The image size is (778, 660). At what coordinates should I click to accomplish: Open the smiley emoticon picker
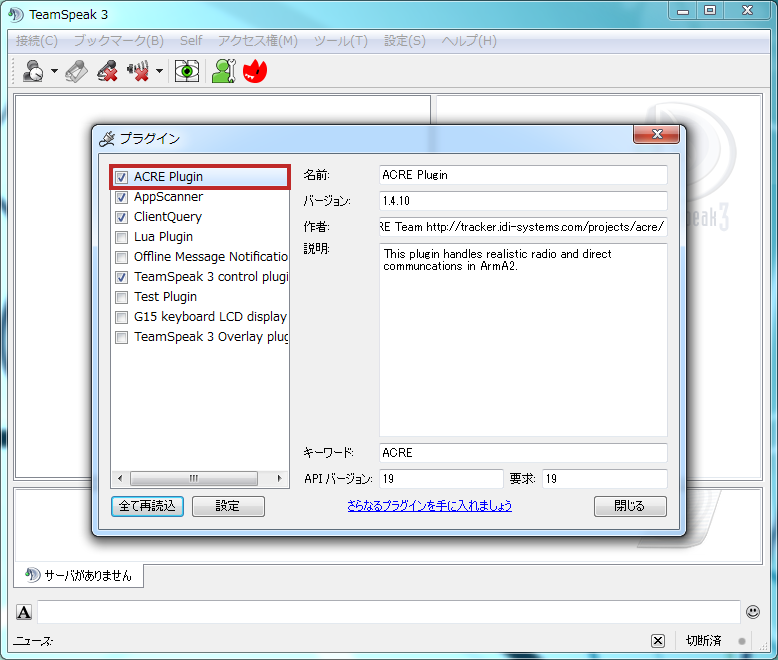(x=753, y=612)
